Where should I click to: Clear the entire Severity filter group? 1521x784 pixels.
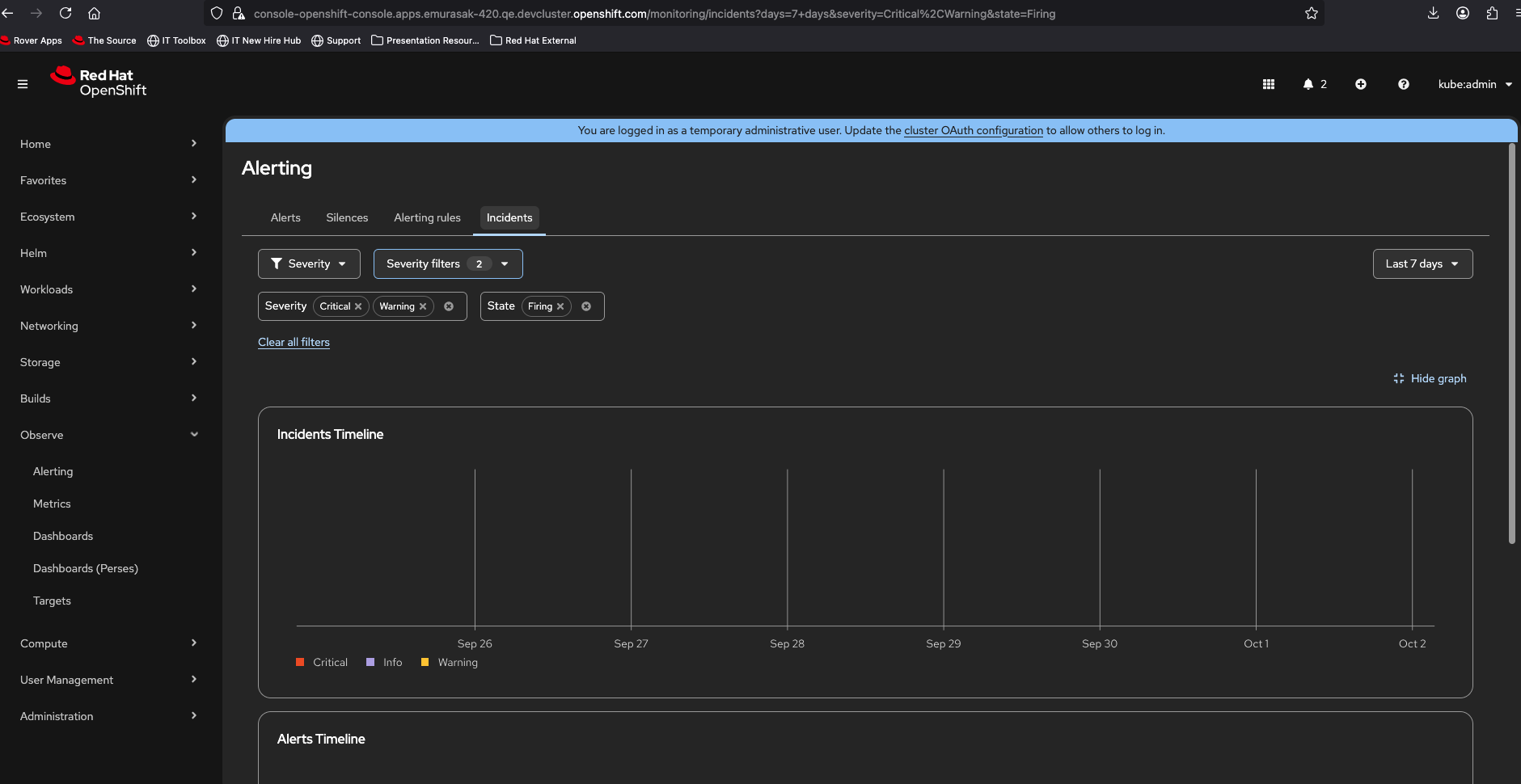[x=449, y=306]
